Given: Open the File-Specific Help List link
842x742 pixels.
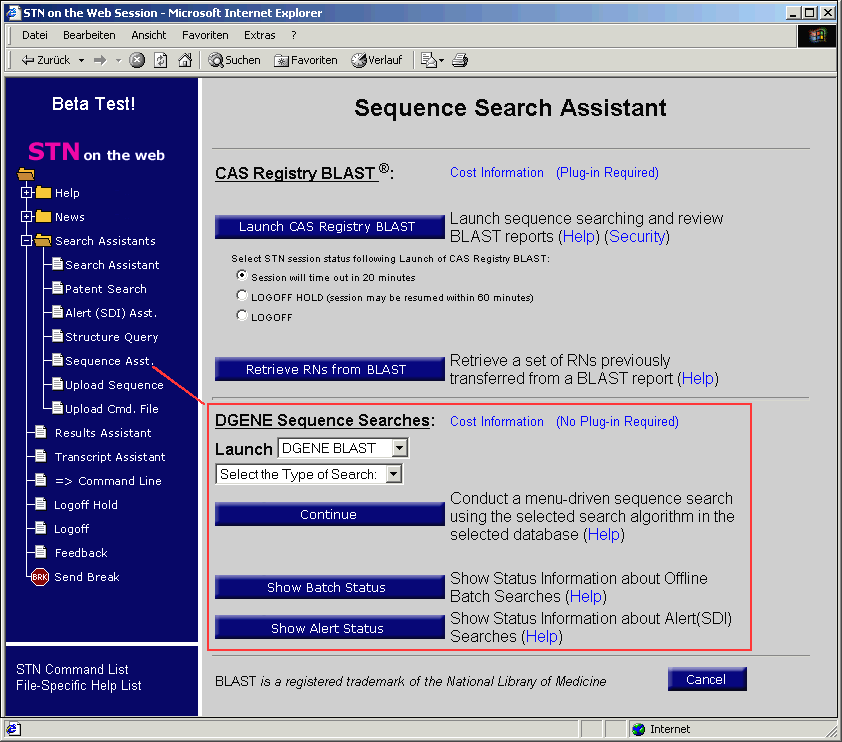Looking at the screenshot, I should click(78, 685).
